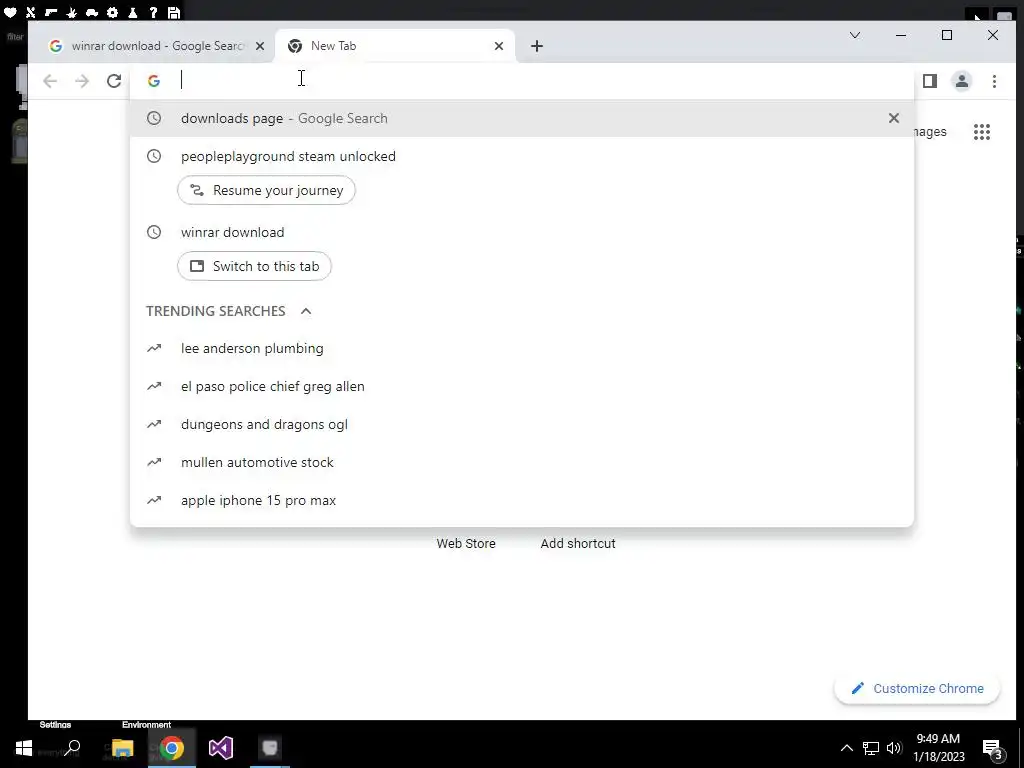The width and height of the screenshot is (1024, 768).
Task: Open the Google apps grid icon
Action: (x=982, y=132)
